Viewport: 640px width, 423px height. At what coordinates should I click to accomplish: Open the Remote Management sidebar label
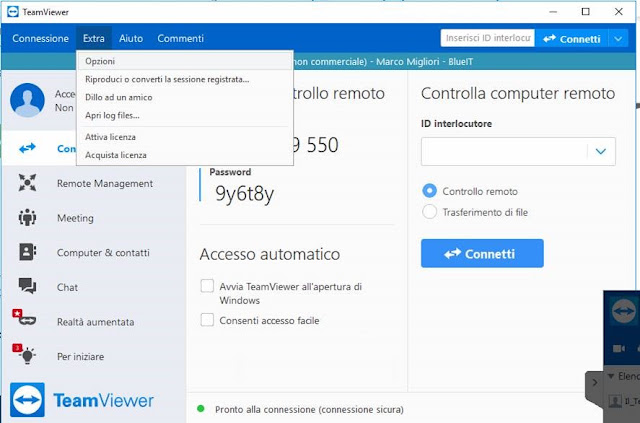[x=105, y=183]
